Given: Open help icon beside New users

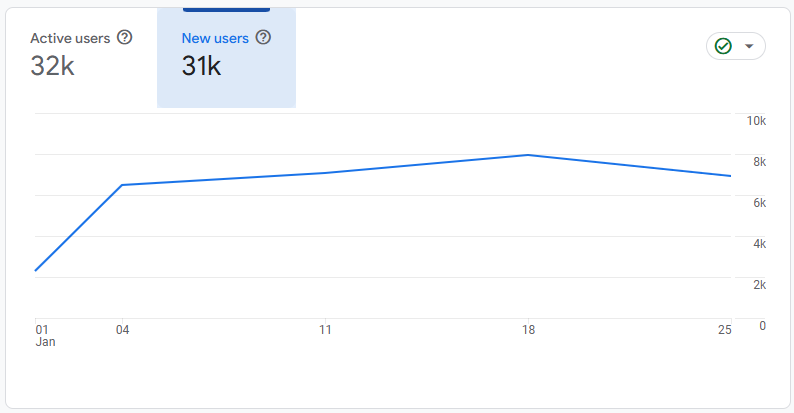Looking at the screenshot, I should (x=263, y=37).
